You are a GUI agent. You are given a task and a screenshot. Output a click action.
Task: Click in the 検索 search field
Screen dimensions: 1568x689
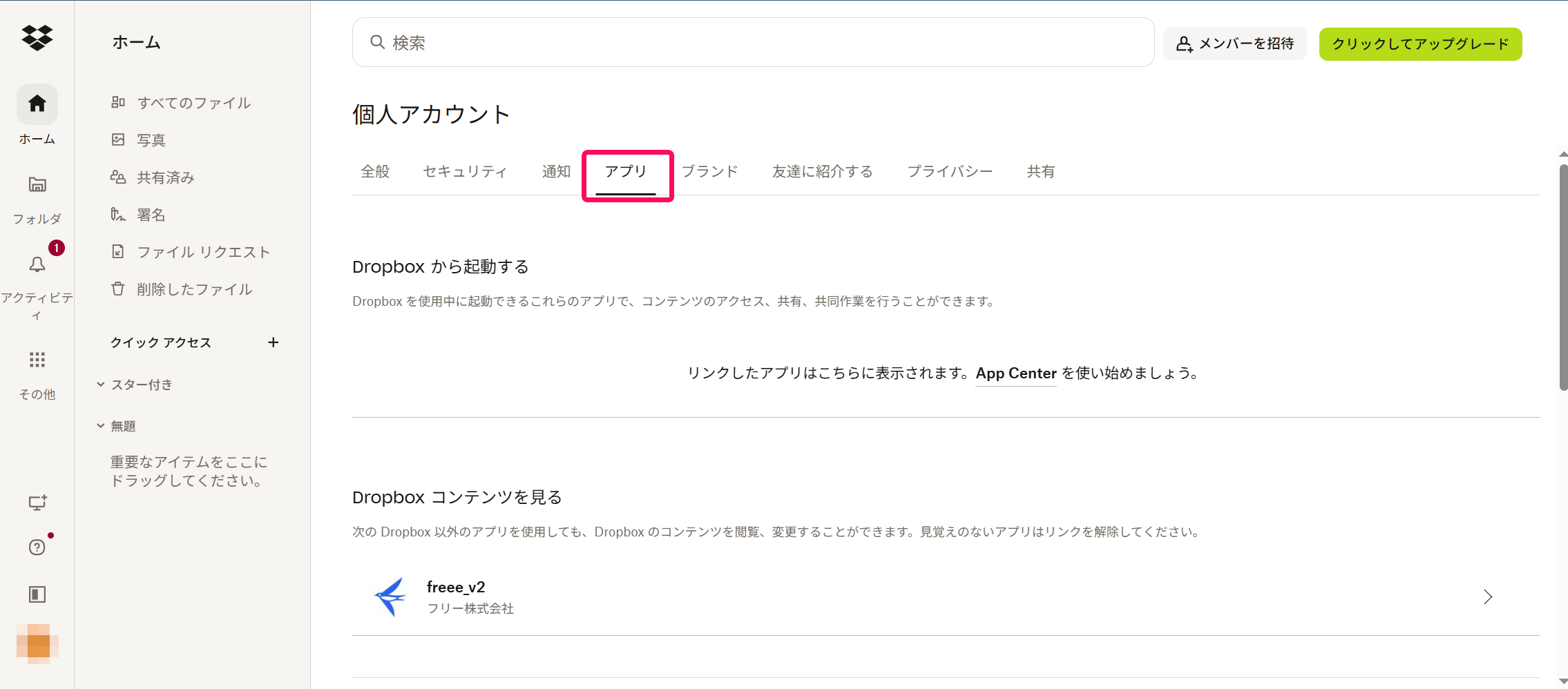point(753,42)
